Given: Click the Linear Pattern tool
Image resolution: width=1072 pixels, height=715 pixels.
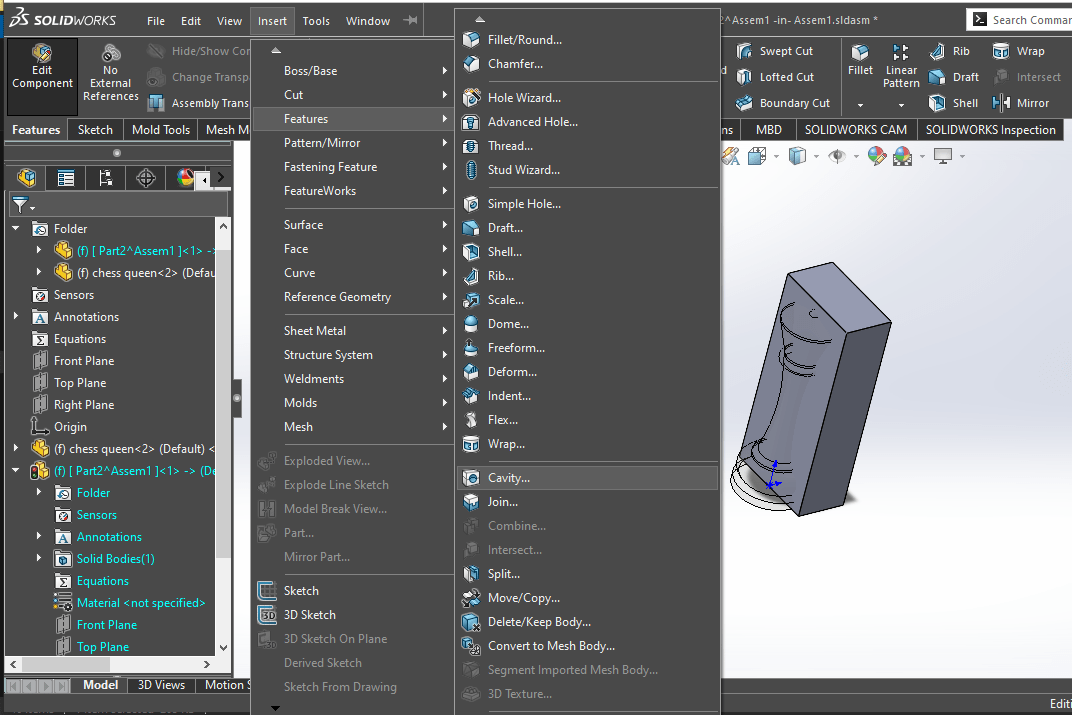Looking at the screenshot, I should [901, 66].
